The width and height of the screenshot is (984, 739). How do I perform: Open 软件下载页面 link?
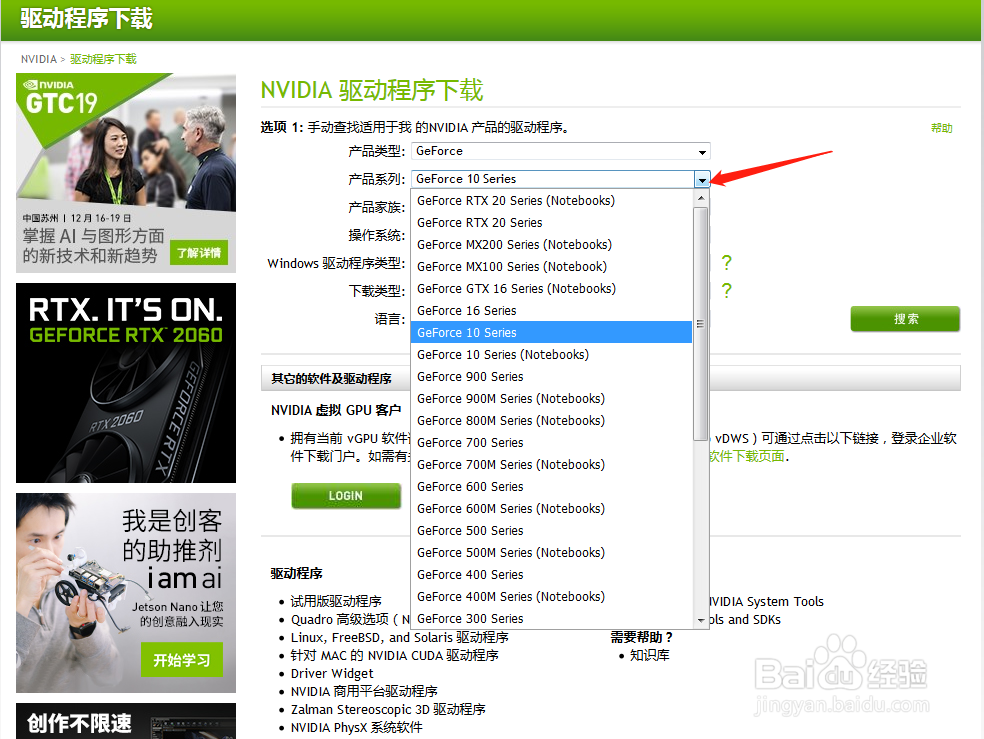click(x=747, y=456)
